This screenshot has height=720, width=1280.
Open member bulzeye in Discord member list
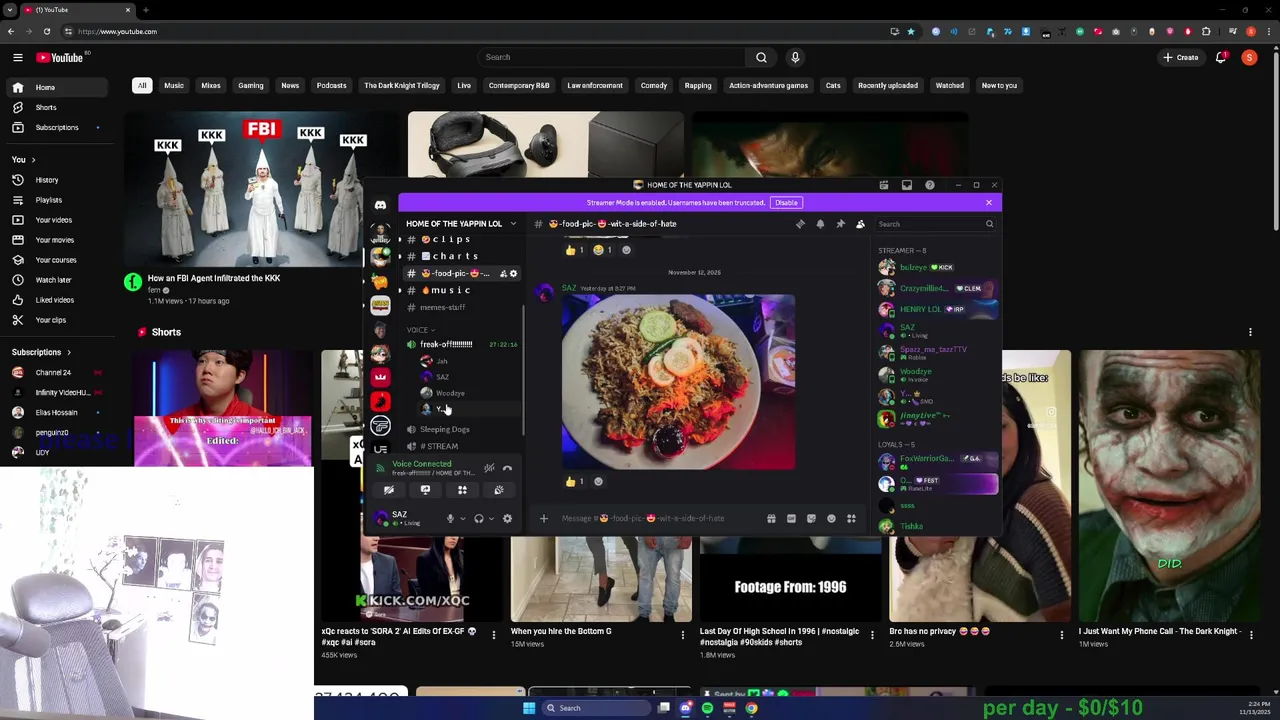point(935,268)
